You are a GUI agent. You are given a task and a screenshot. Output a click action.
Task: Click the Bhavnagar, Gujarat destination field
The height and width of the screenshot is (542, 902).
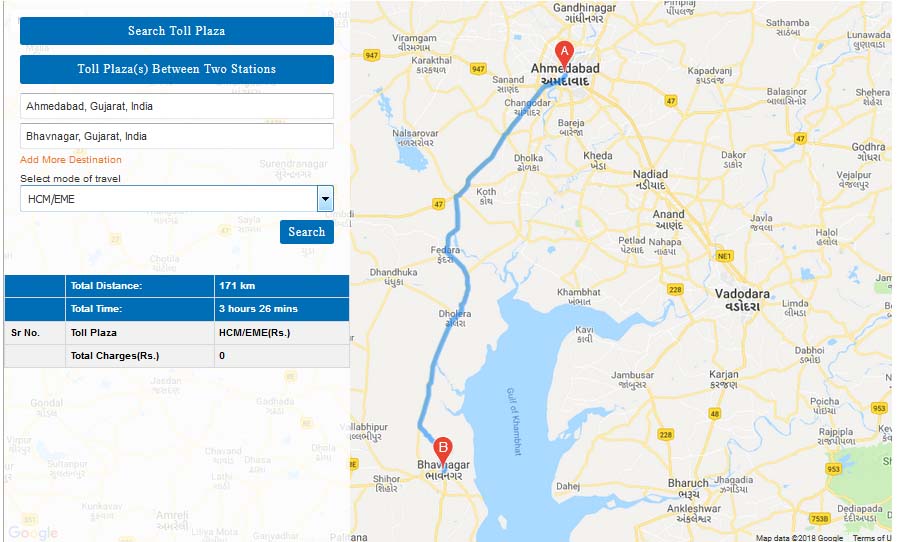click(x=177, y=136)
